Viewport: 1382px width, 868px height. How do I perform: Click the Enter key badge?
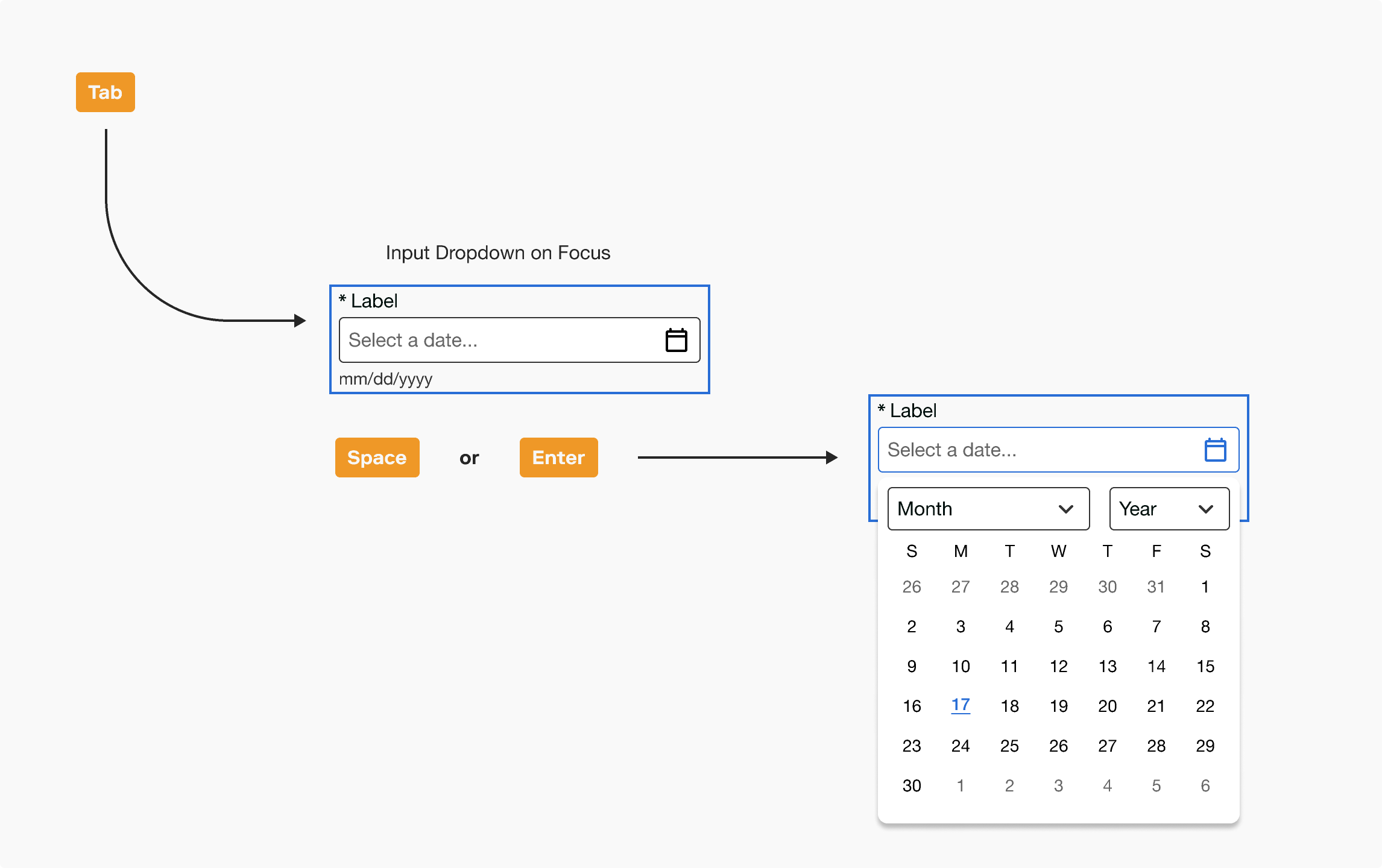pos(558,458)
